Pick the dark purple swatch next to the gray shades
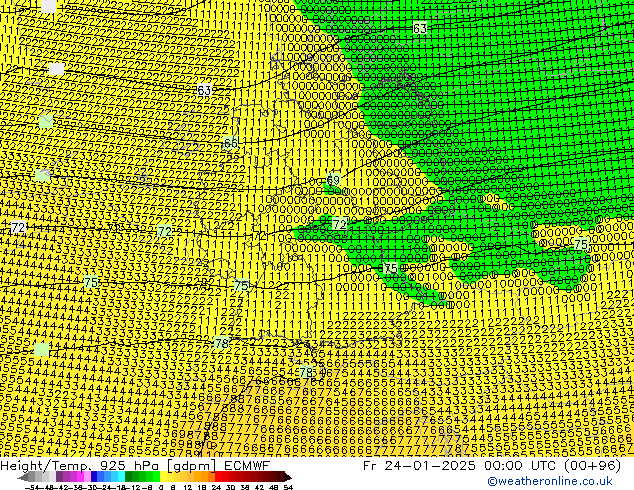The image size is (634, 490). [59, 477]
